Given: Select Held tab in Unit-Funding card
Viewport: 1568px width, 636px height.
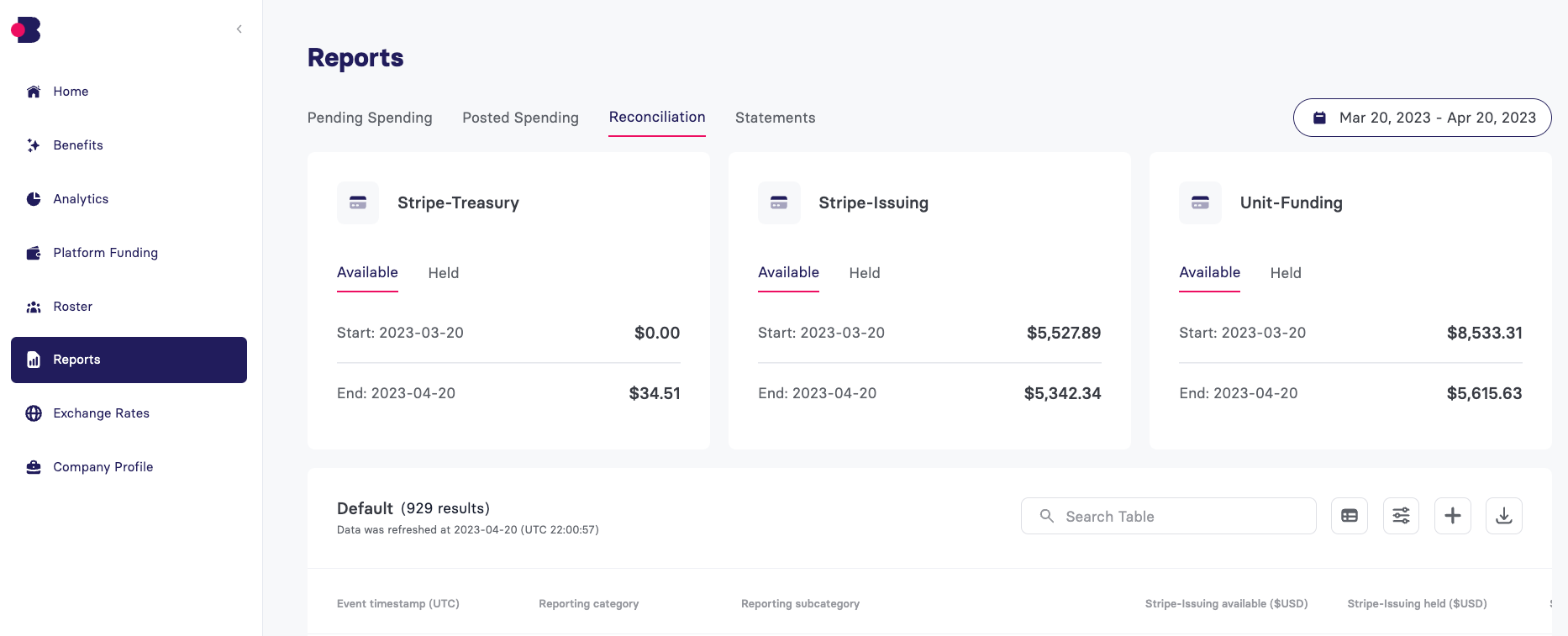Looking at the screenshot, I should coord(1286,273).
